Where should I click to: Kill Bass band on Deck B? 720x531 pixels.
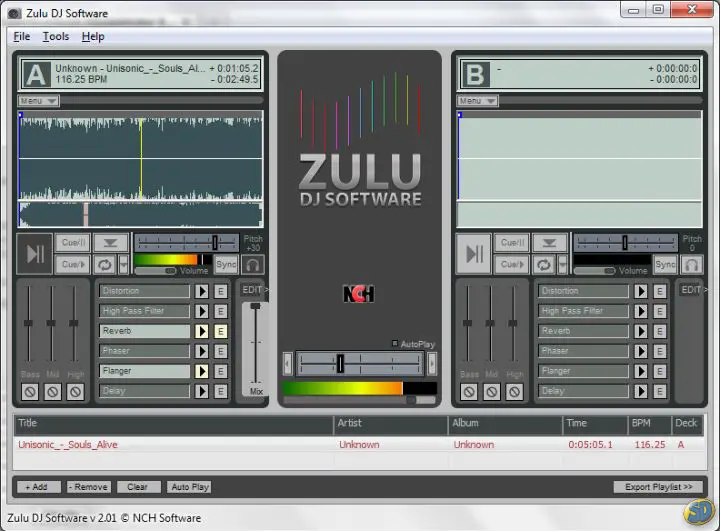[x=469, y=392]
